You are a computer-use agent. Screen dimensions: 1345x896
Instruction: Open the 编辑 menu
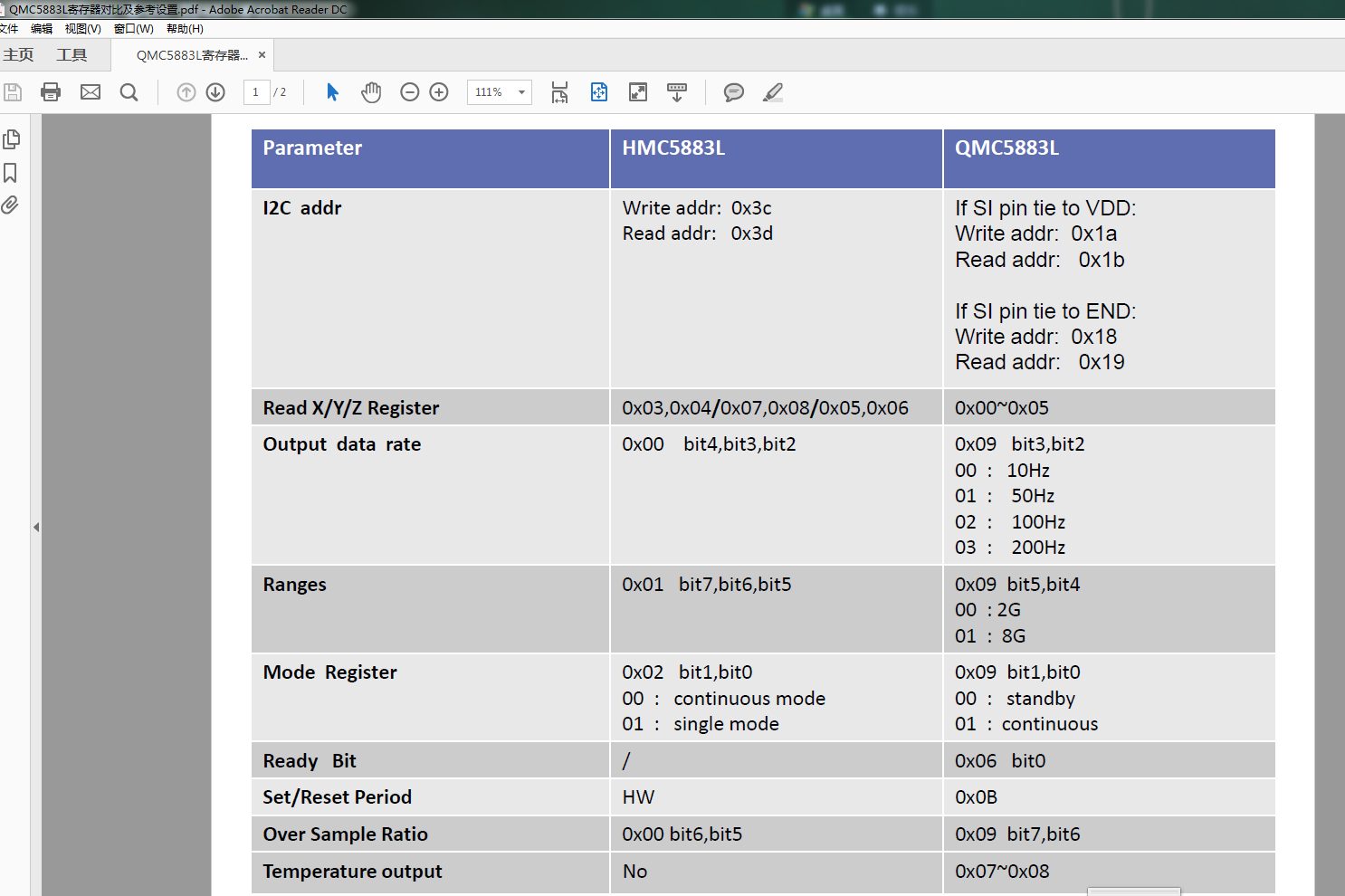pos(42,29)
